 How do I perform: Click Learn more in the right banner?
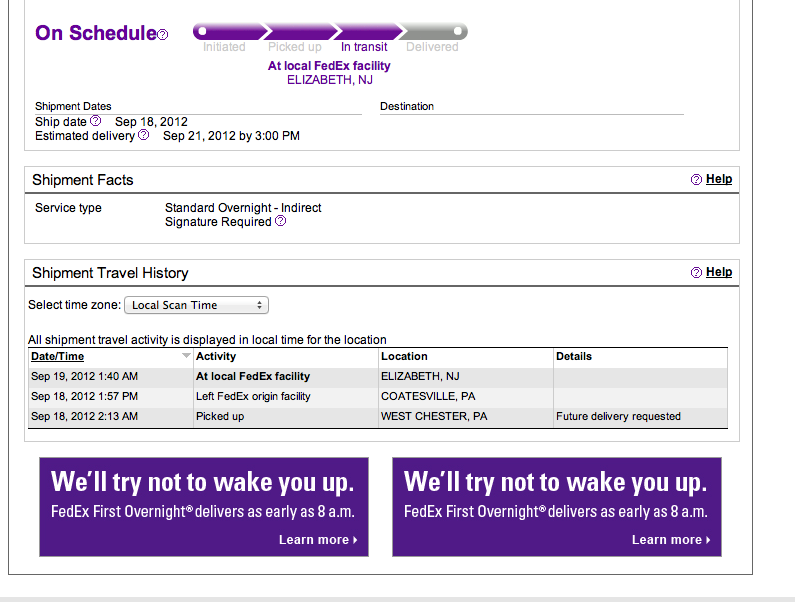click(x=671, y=540)
